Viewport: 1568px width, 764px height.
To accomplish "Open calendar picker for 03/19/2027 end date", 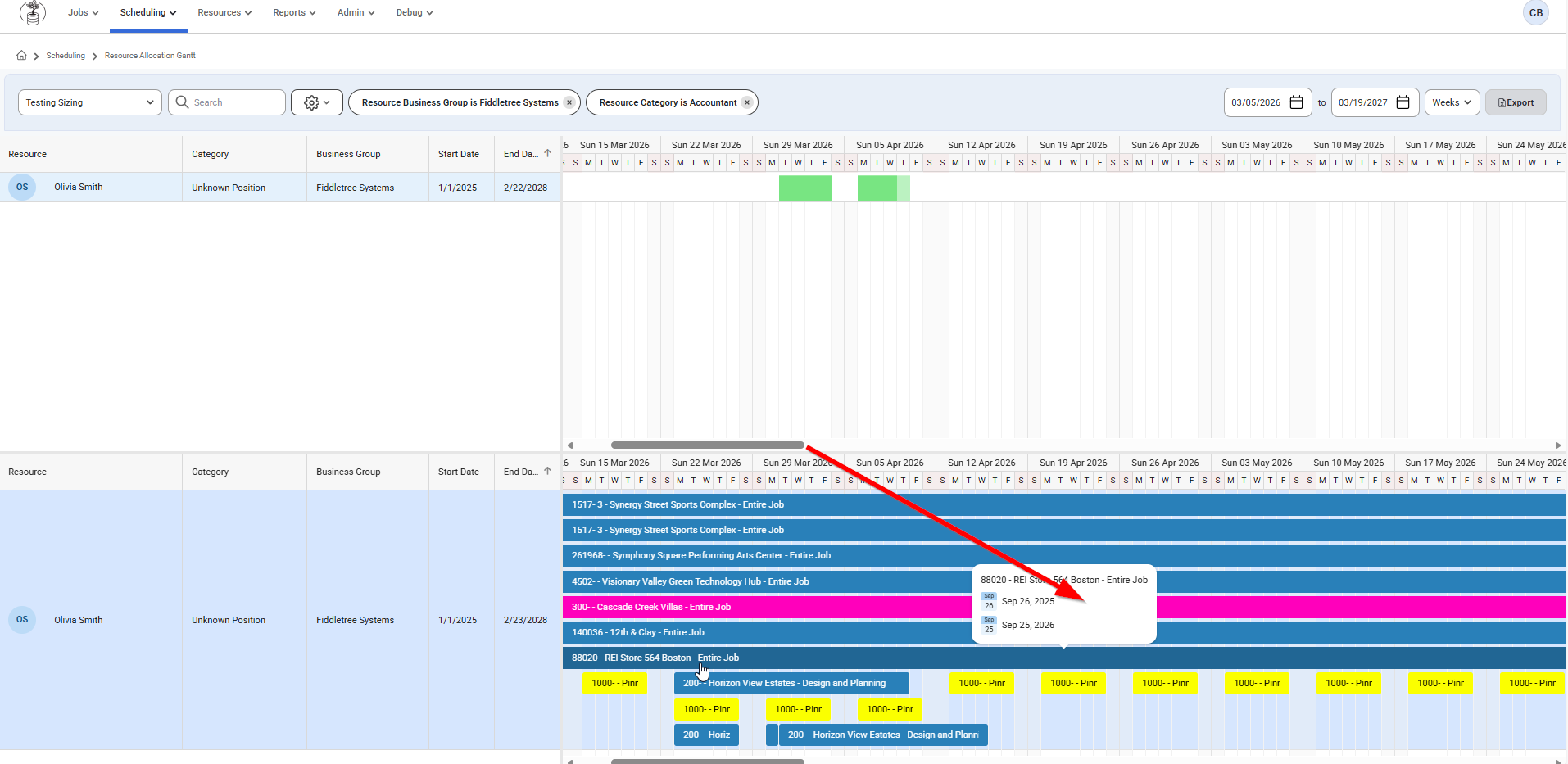I will point(1403,102).
